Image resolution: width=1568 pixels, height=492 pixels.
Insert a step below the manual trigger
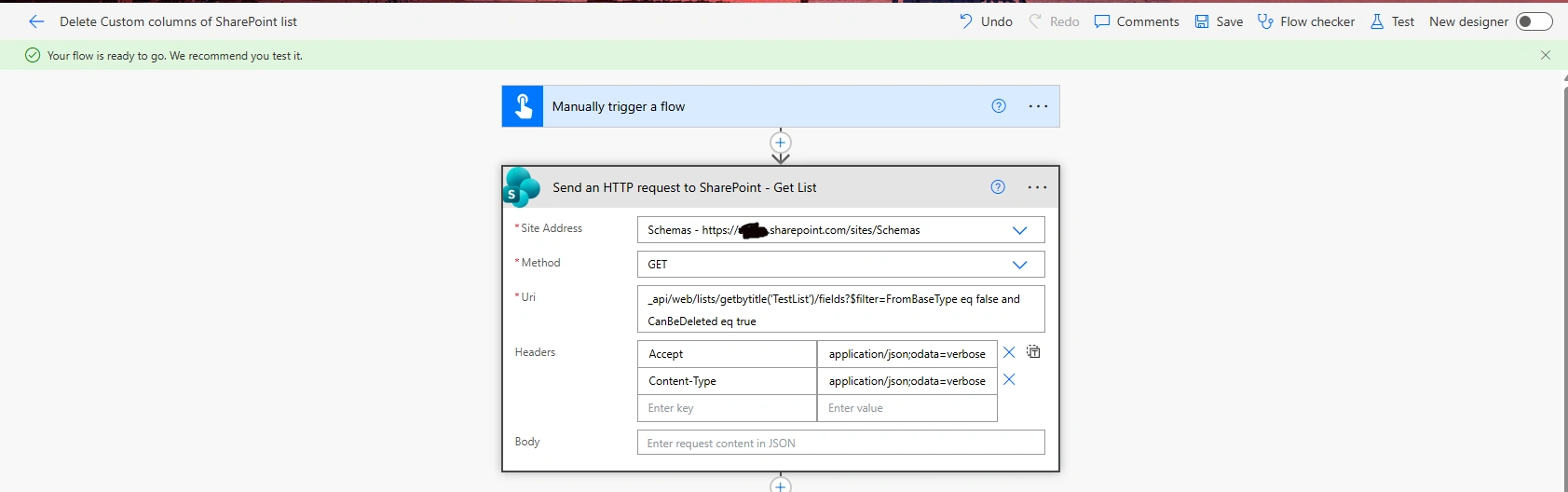(781, 143)
